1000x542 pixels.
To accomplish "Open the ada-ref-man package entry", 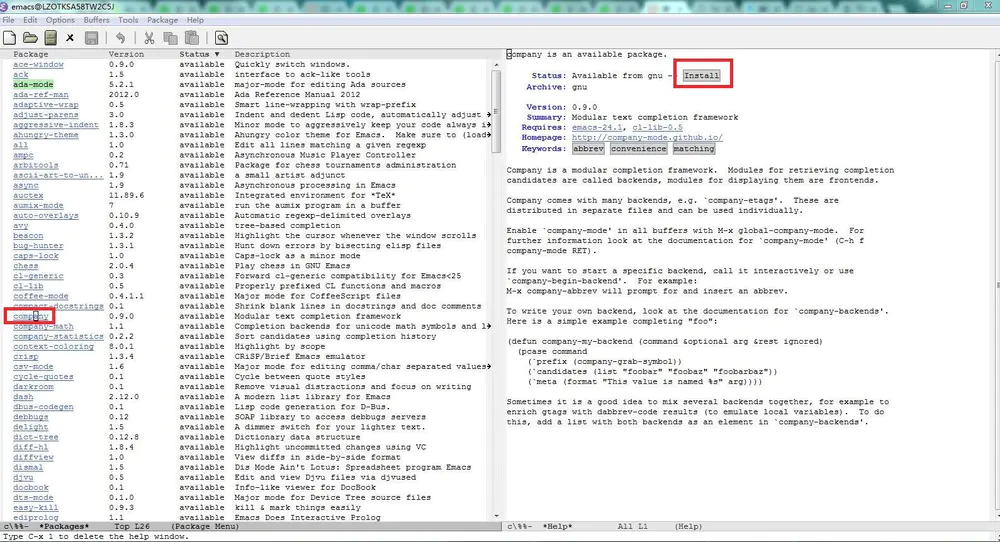I will click(41, 94).
